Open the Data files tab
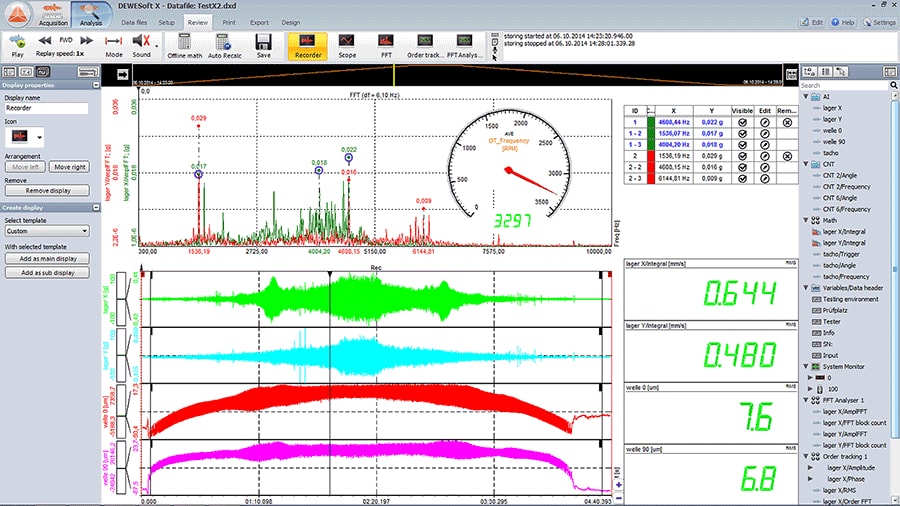 [x=134, y=22]
